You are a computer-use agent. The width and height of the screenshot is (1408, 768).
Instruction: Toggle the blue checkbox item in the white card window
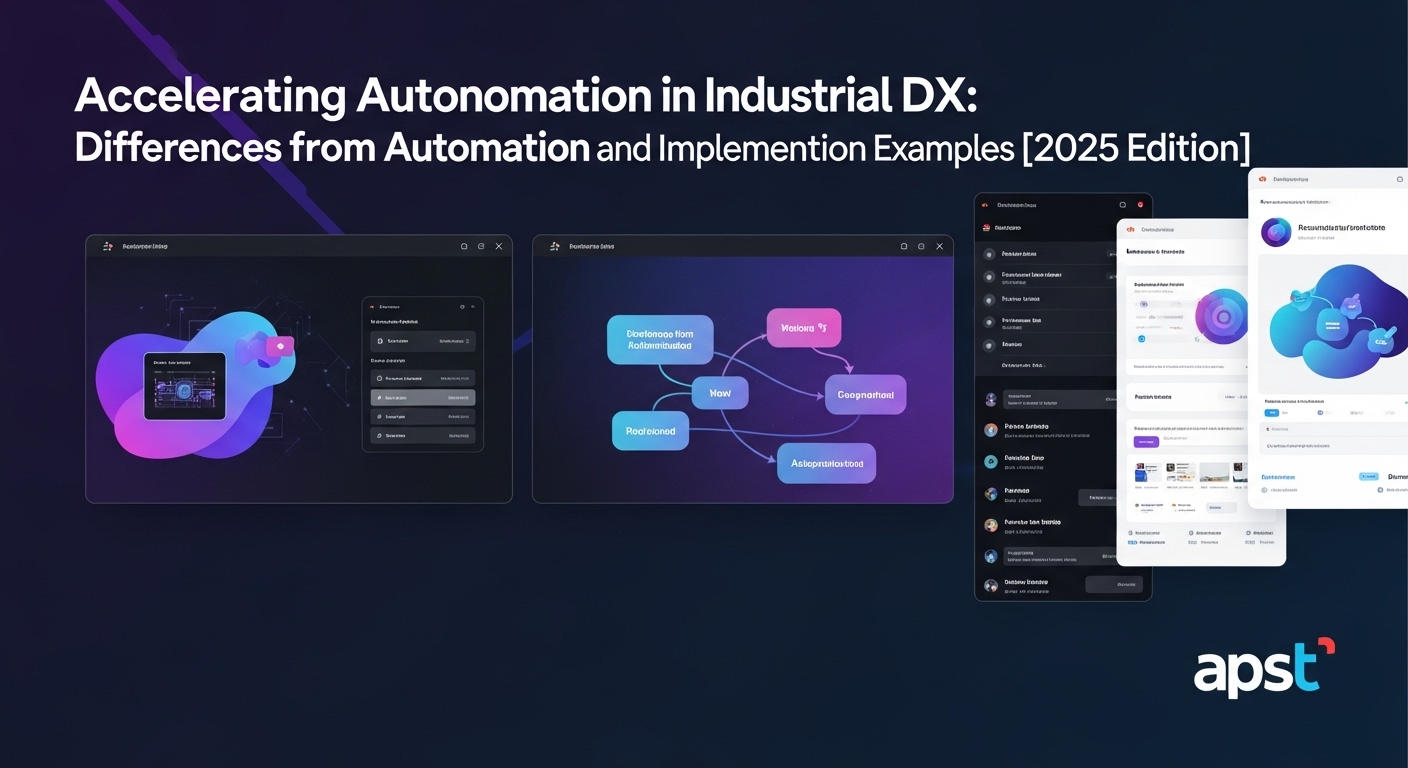[1140, 337]
